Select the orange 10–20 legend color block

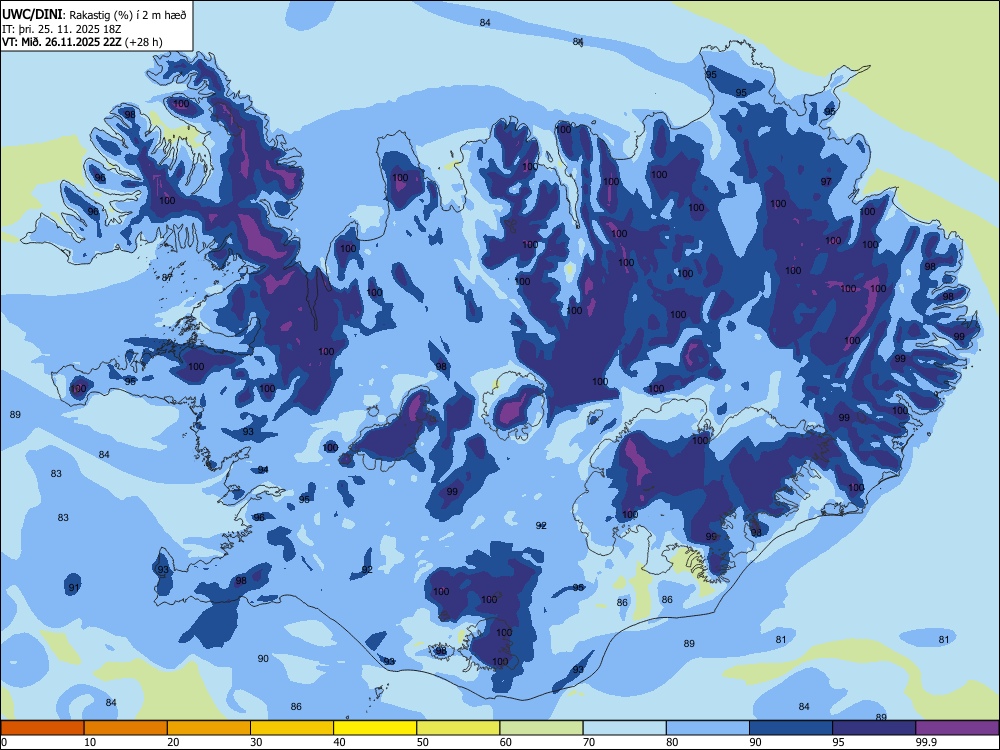(x=126, y=728)
